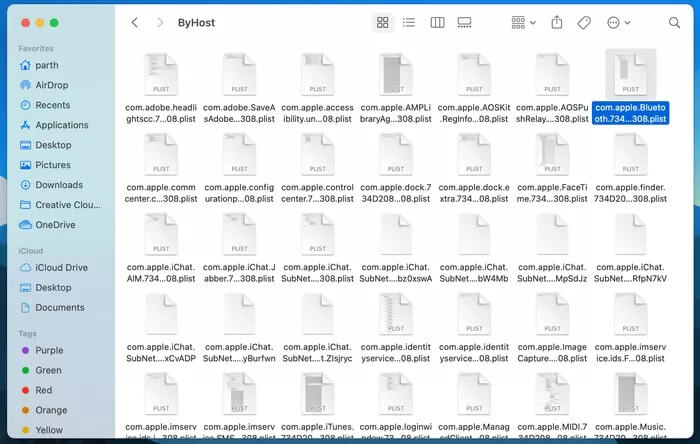Click the Share icon in toolbar

[x=557, y=22]
